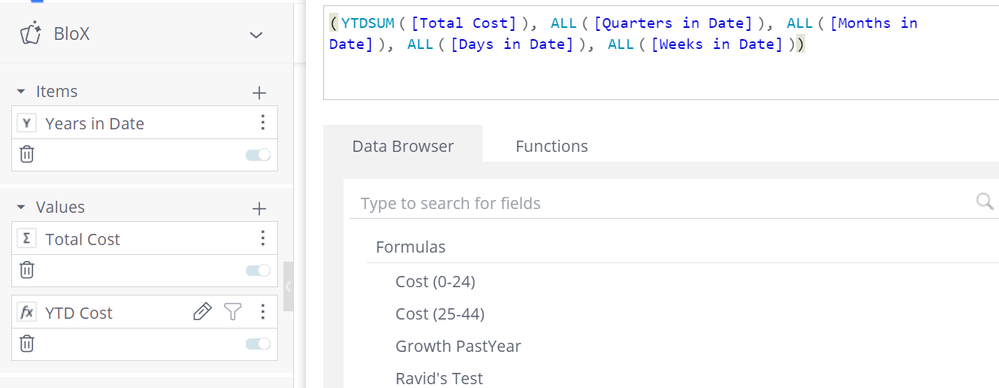Open the YTD Cost options menu

pyautogui.click(x=262, y=312)
